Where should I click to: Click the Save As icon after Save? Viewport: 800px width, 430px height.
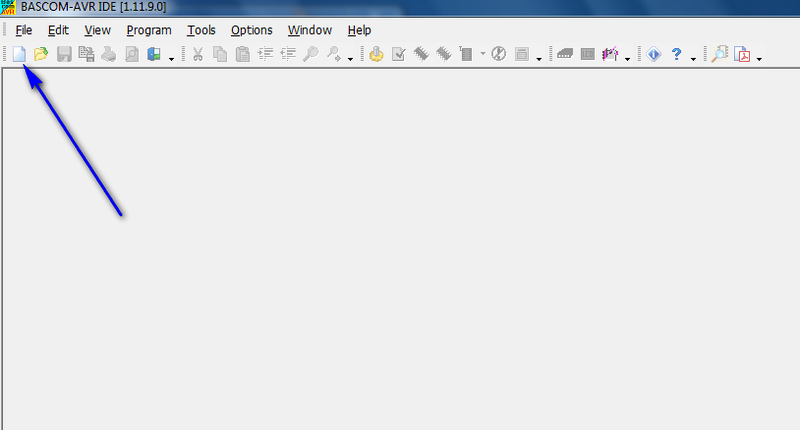coord(86,54)
